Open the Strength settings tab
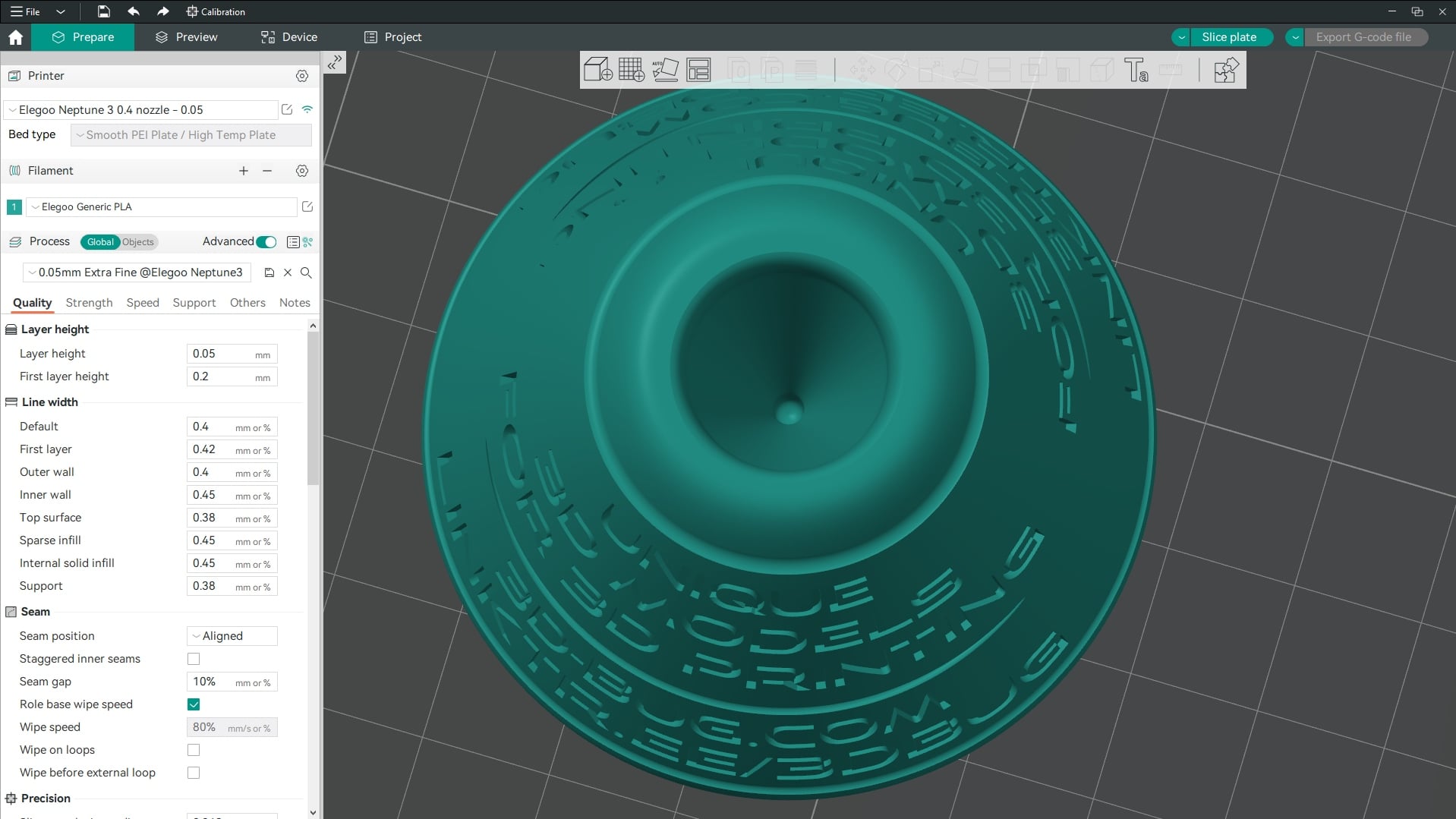The width and height of the screenshot is (1456, 819). 89,303
